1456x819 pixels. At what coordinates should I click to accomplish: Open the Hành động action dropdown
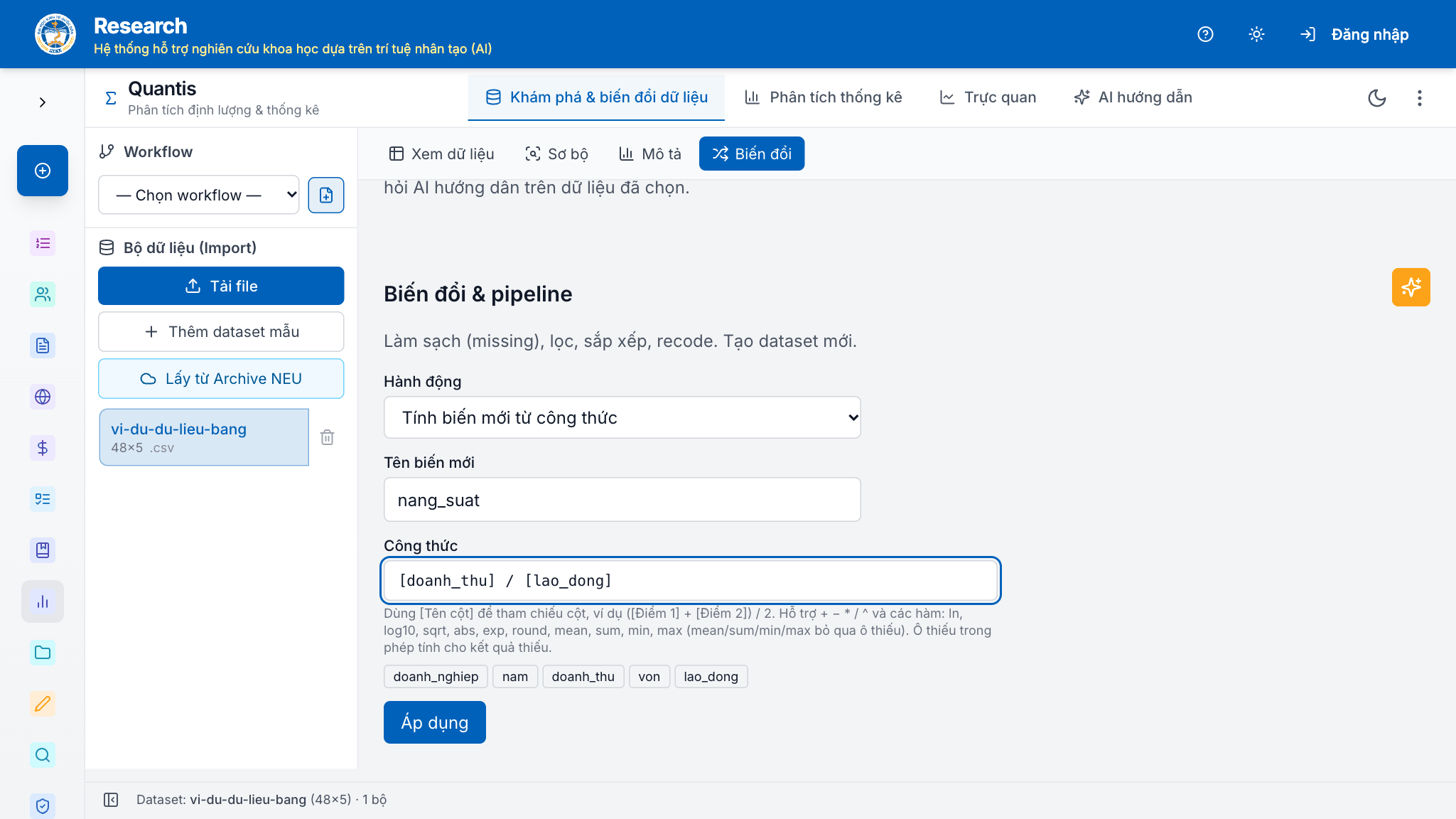tap(622, 417)
